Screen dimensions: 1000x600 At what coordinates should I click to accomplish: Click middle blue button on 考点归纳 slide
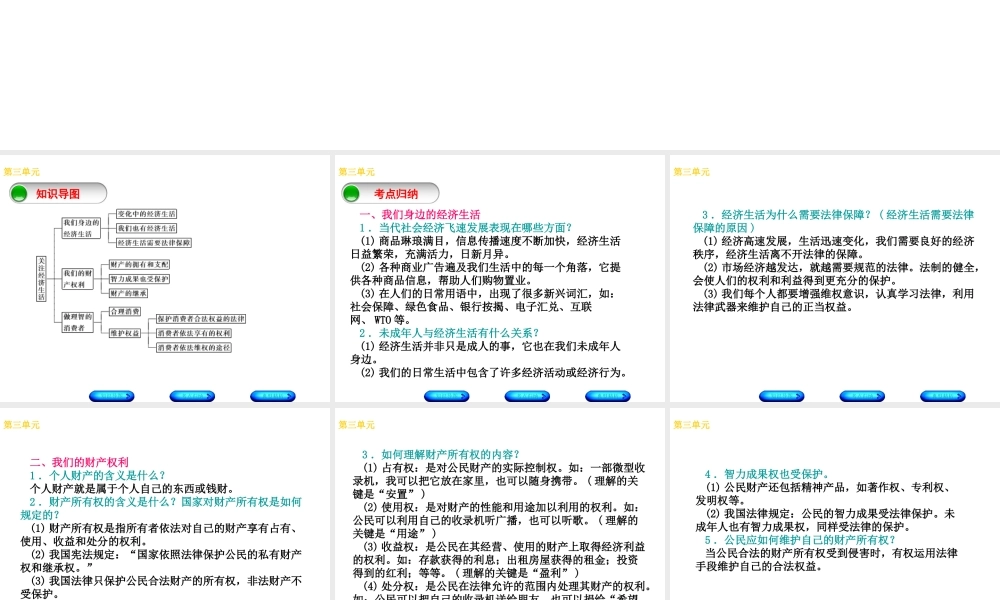(x=527, y=396)
